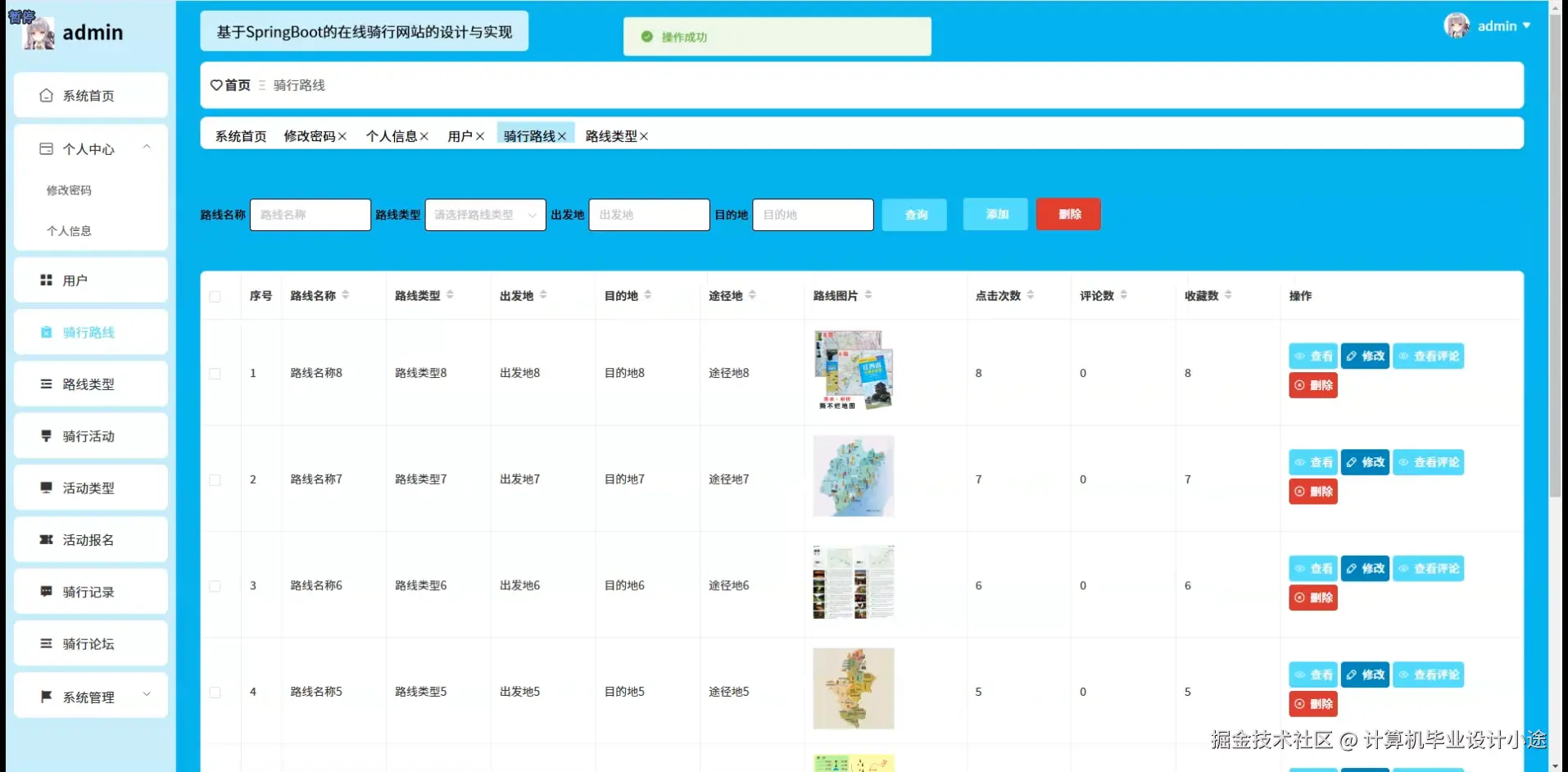Click the 骑行路线 sidebar icon
Screen dimensions: 1568x772
[46, 332]
